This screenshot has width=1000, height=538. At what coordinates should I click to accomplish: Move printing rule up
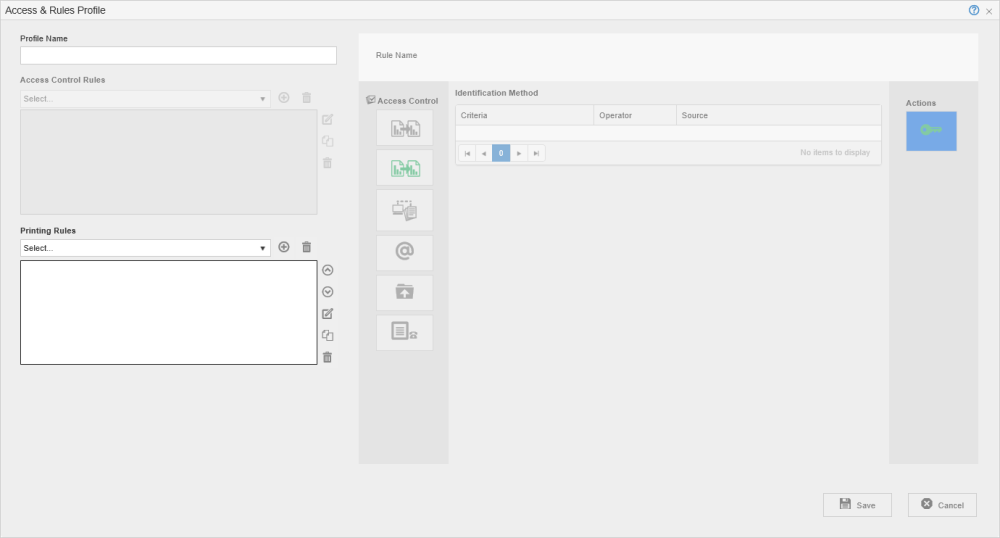coord(327,270)
